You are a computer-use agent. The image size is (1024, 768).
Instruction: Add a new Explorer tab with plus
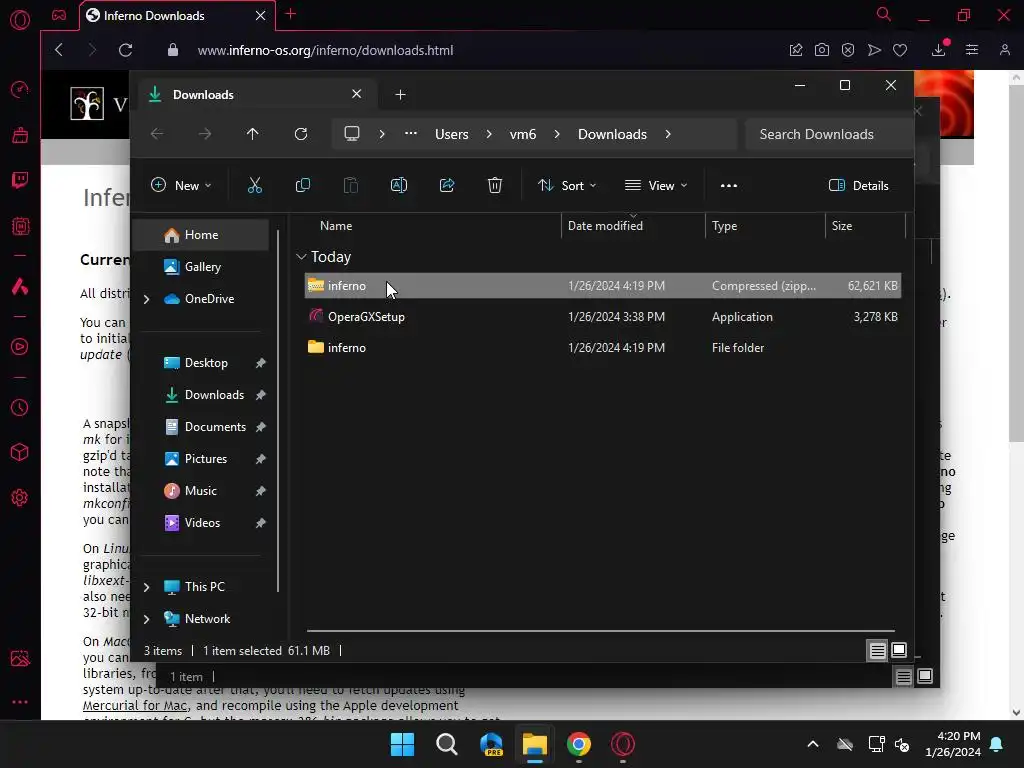400,95
